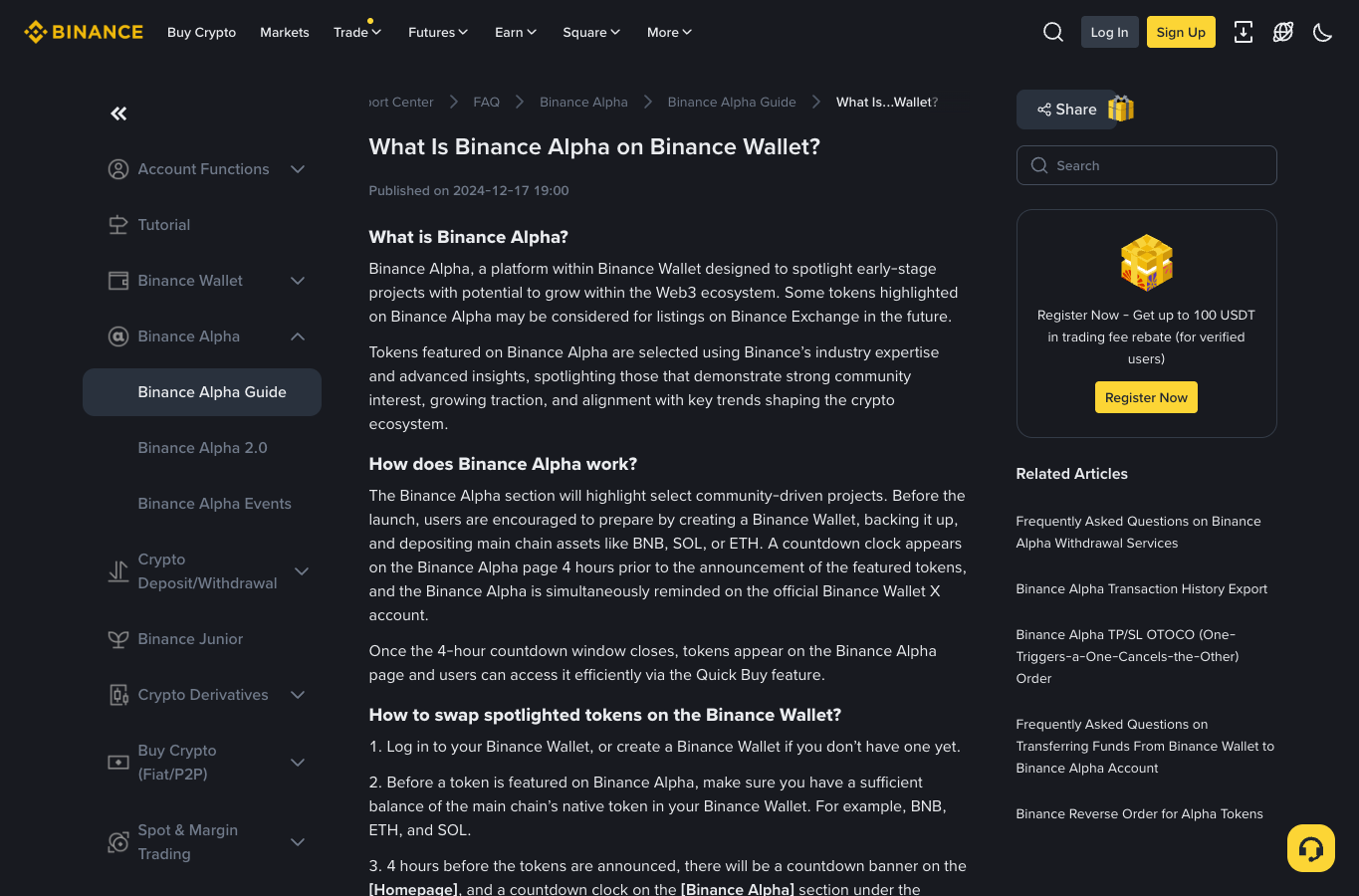Click the FAQ breadcrumb link
This screenshot has height=896, width=1359.
487,102
